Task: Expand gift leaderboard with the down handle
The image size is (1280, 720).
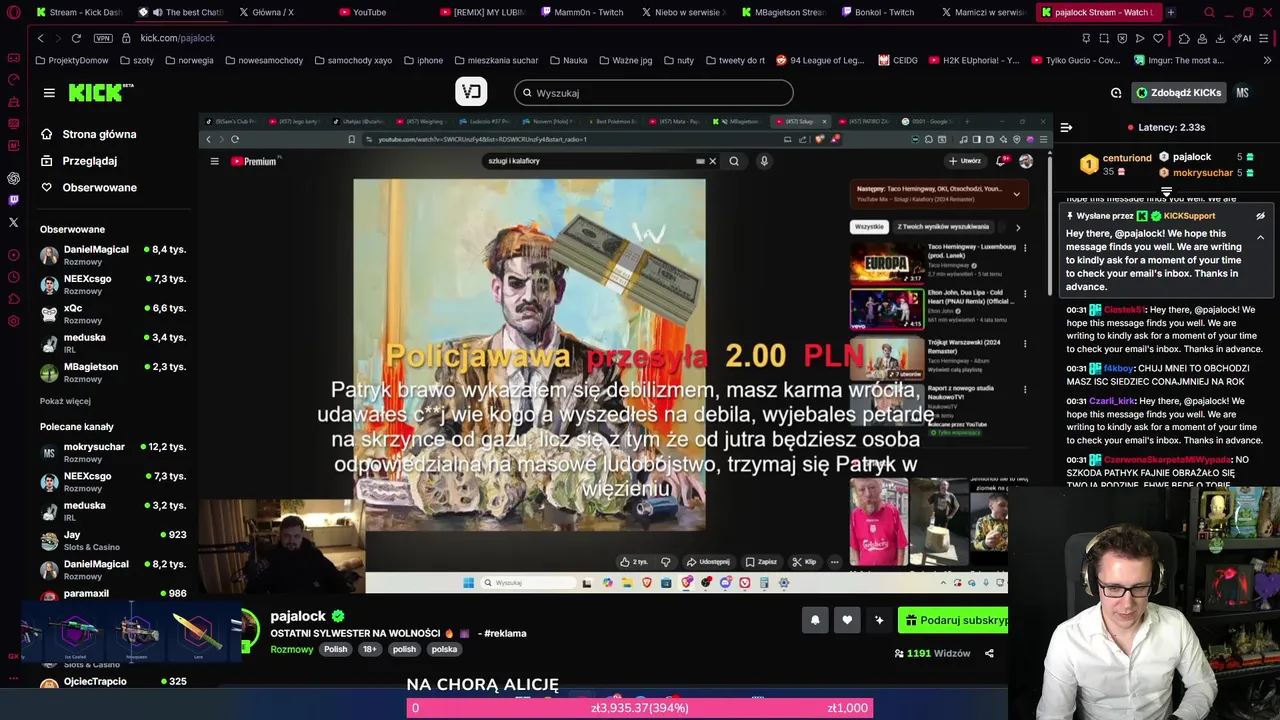Action: coord(1166,191)
